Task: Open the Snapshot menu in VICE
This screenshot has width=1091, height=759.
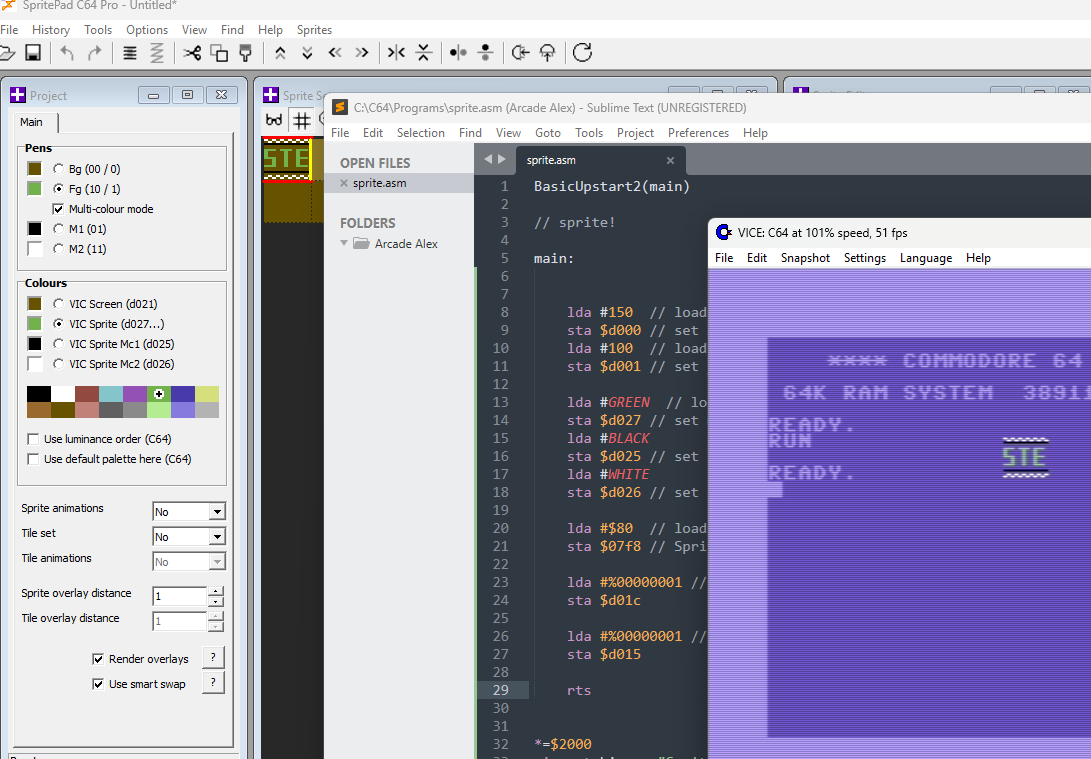Action: click(805, 258)
